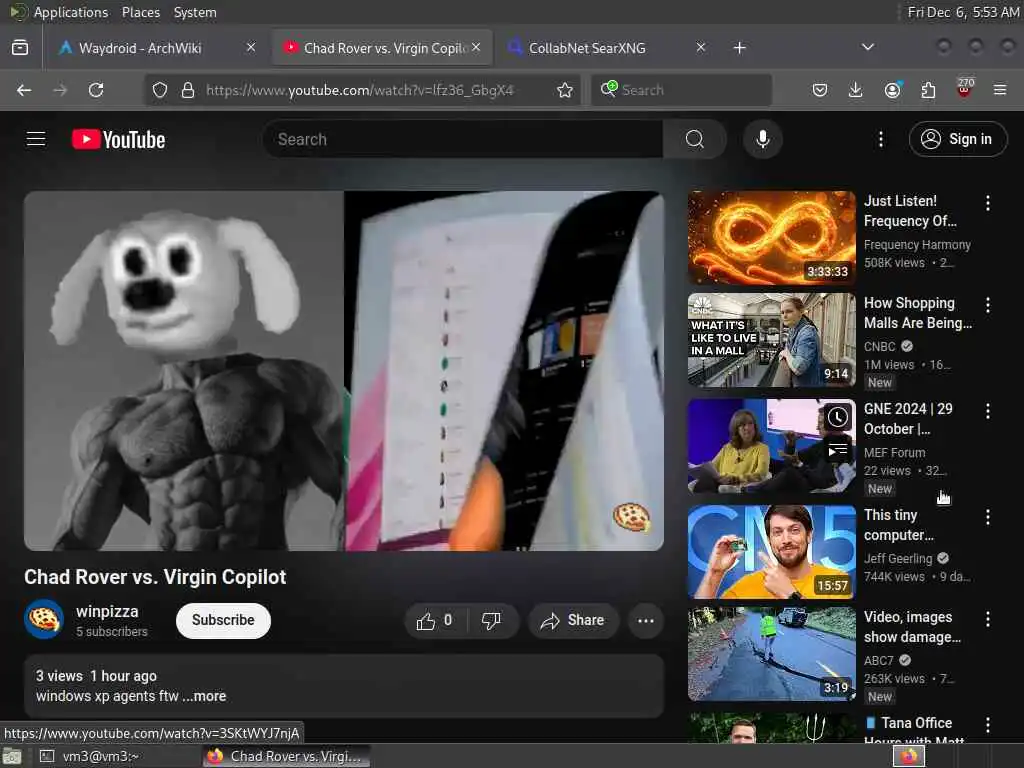The image size is (1024, 768).
Task: Open What It's Like to Live in a Mall thumbnail
Action: 771,340
